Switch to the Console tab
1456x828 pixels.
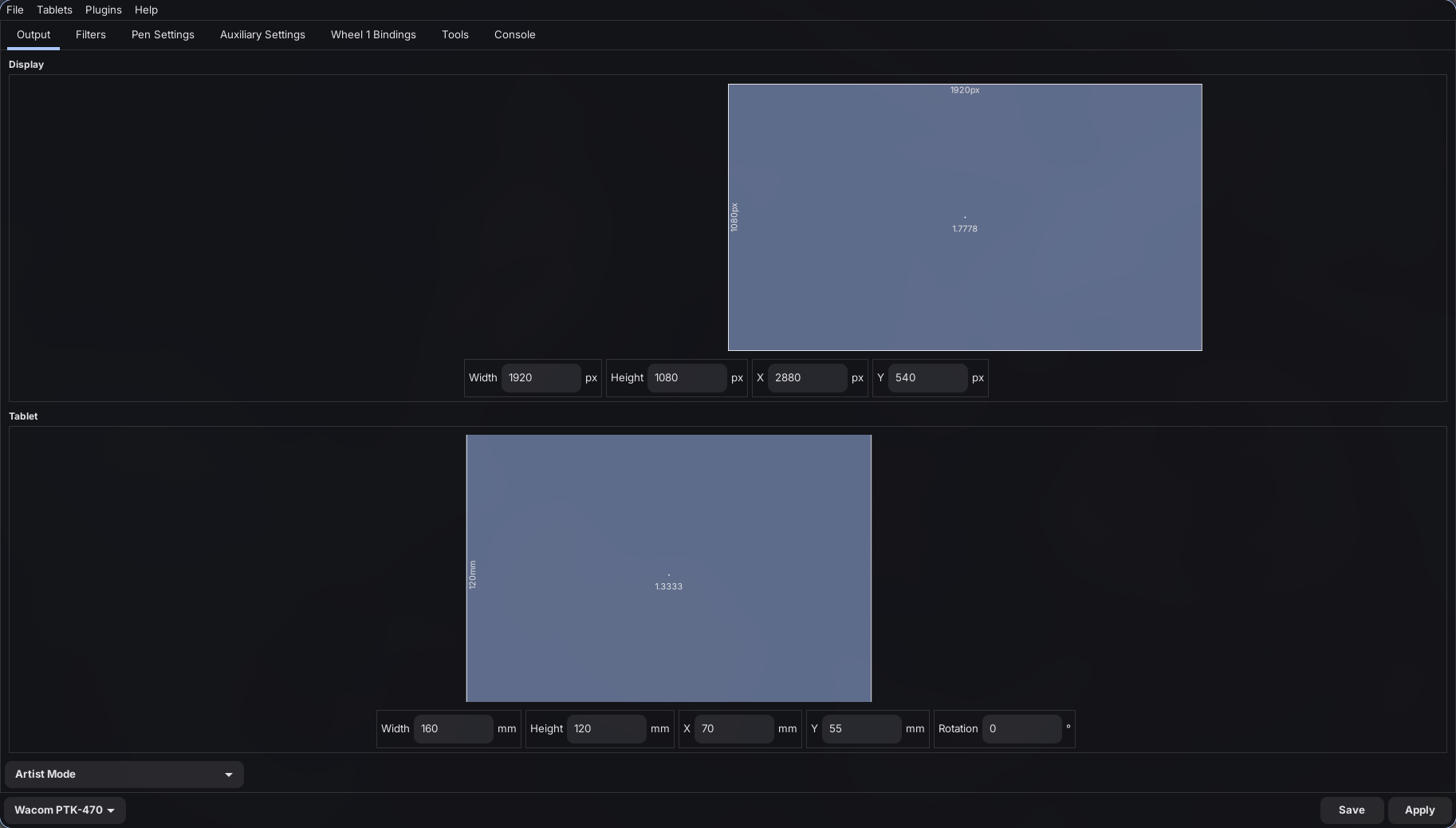514,35
